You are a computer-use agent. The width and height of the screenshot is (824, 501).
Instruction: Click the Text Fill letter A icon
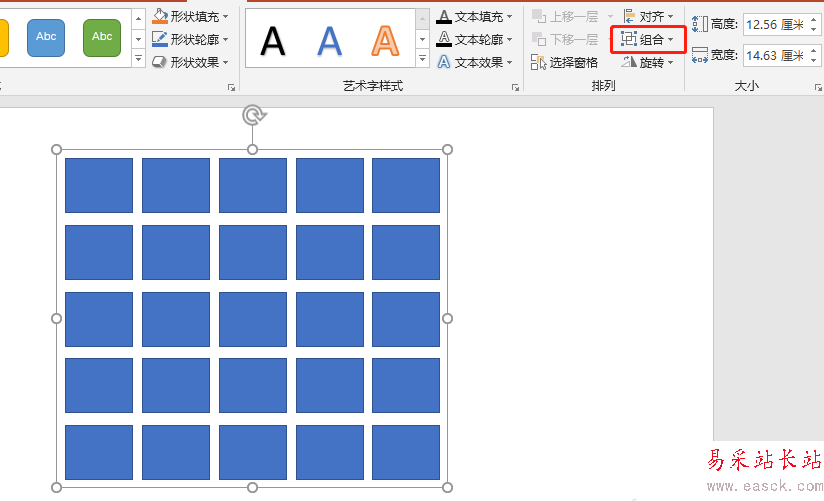pyautogui.click(x=444, y=16)
